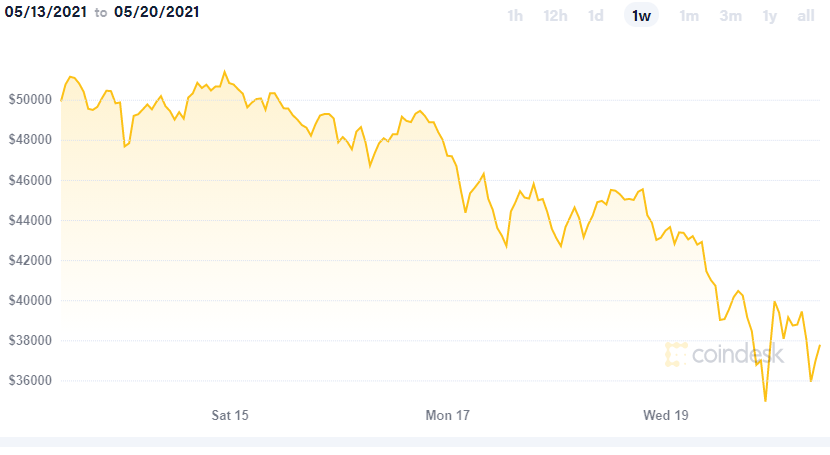Show all-time price data
The width and height of the screenshot is (830, 455).
[x=806, y=15]
